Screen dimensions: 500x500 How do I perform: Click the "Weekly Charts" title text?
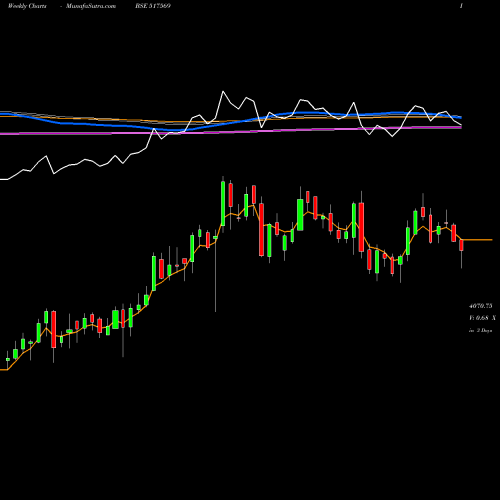(x=27, y=6)
